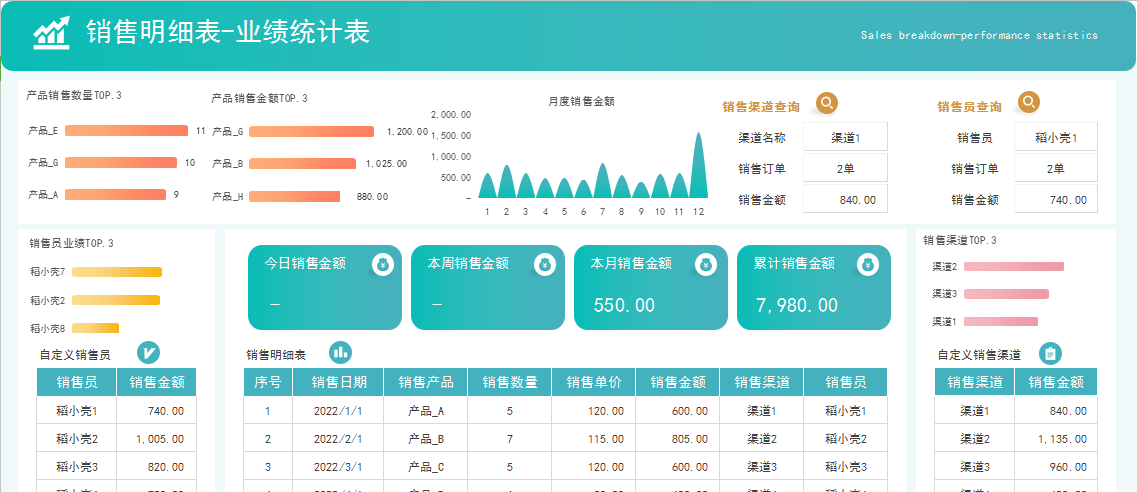Viewport: 1137px width, 492px height.
Task: Click 稻小壳2 in the 自定义销售员 table
Action: 77,438
